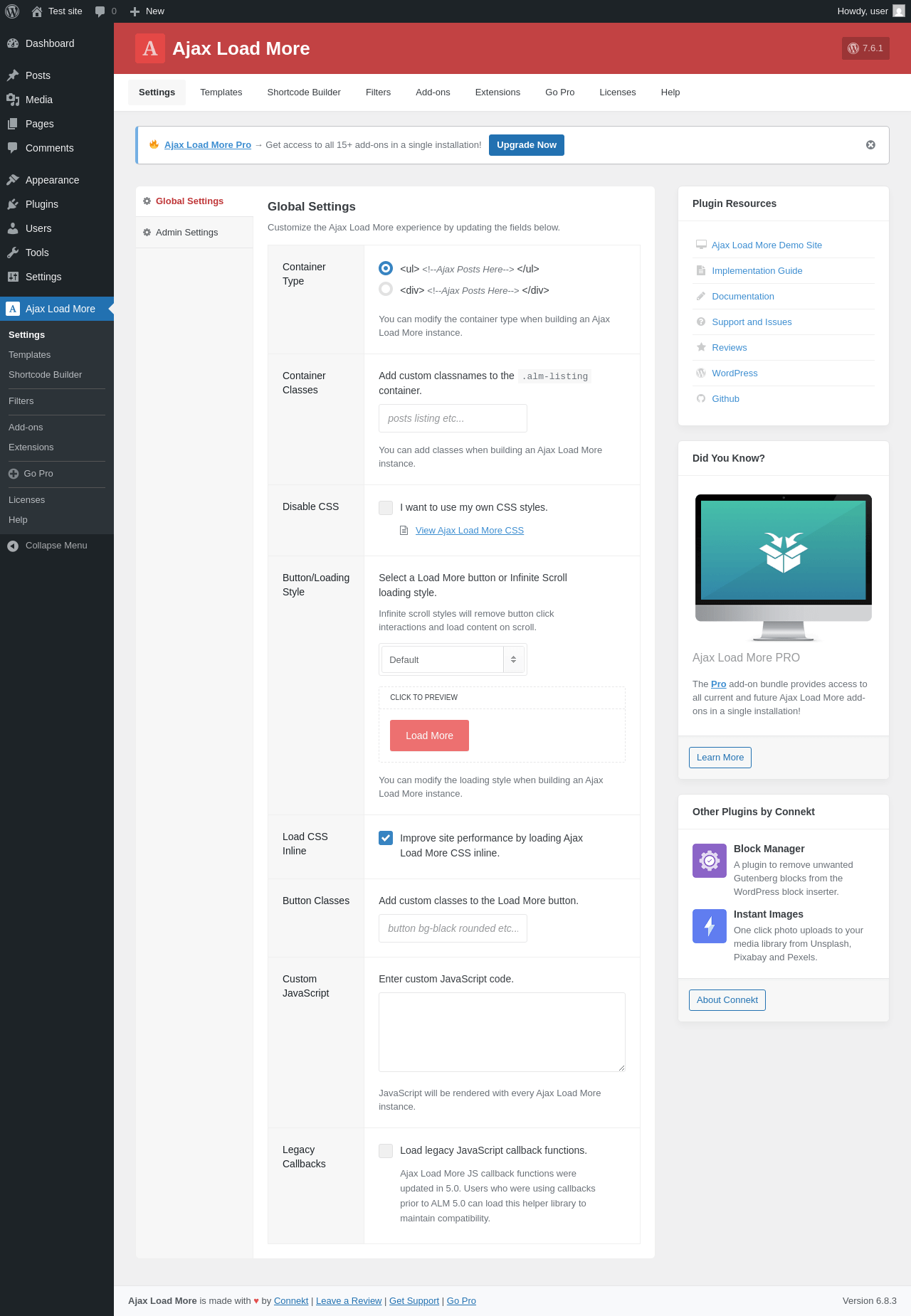Screen dimensions: 911x1316
Task: Open the user avatar in admin bar
Action: (x=899, y=11)
